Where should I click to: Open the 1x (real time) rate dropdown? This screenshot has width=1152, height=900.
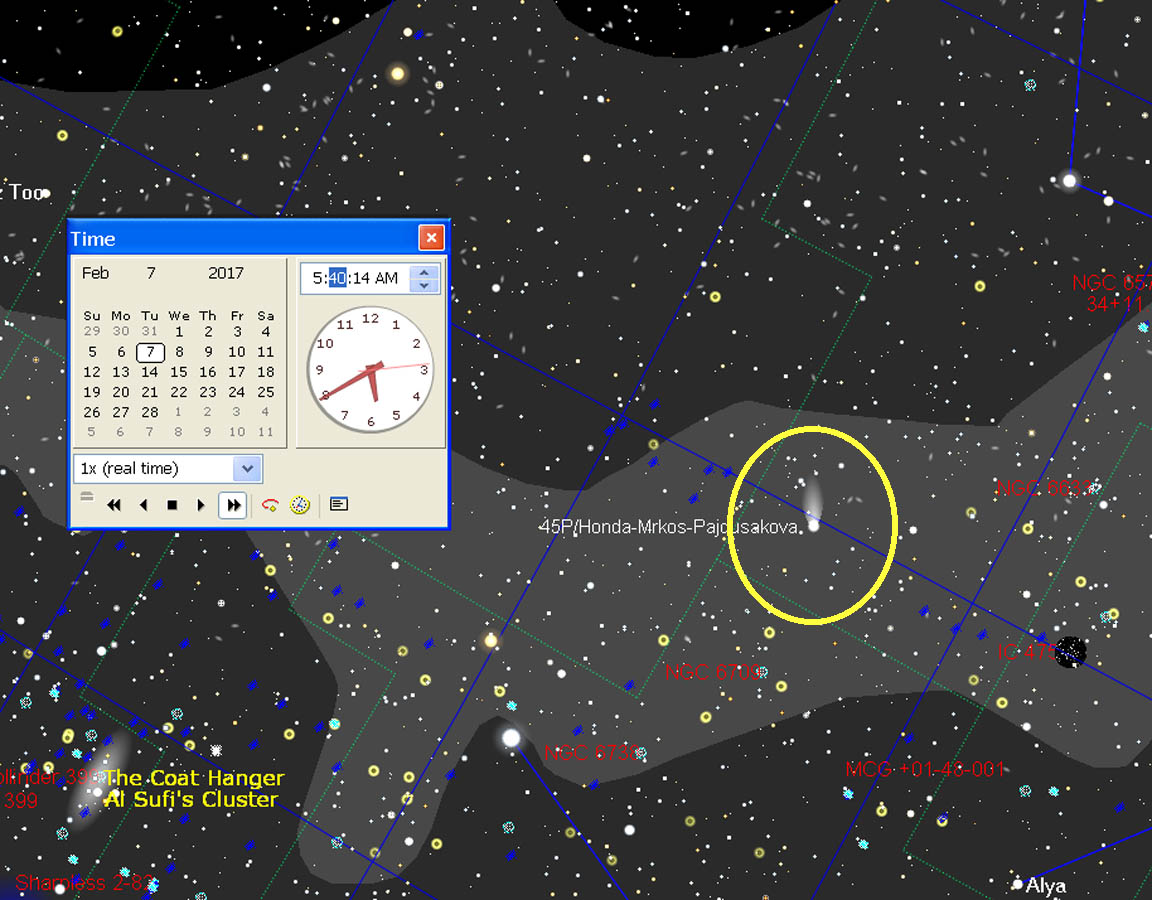[x=247, y=468]
